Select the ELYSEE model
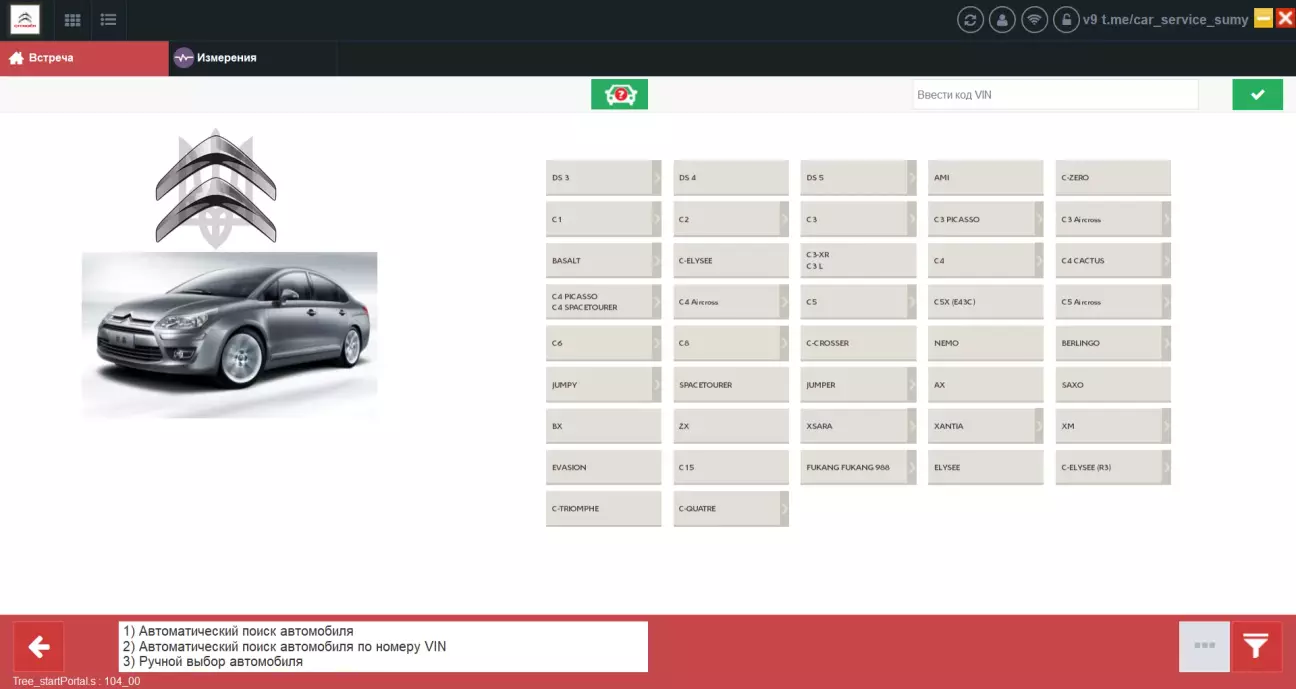 click(985, 467)
